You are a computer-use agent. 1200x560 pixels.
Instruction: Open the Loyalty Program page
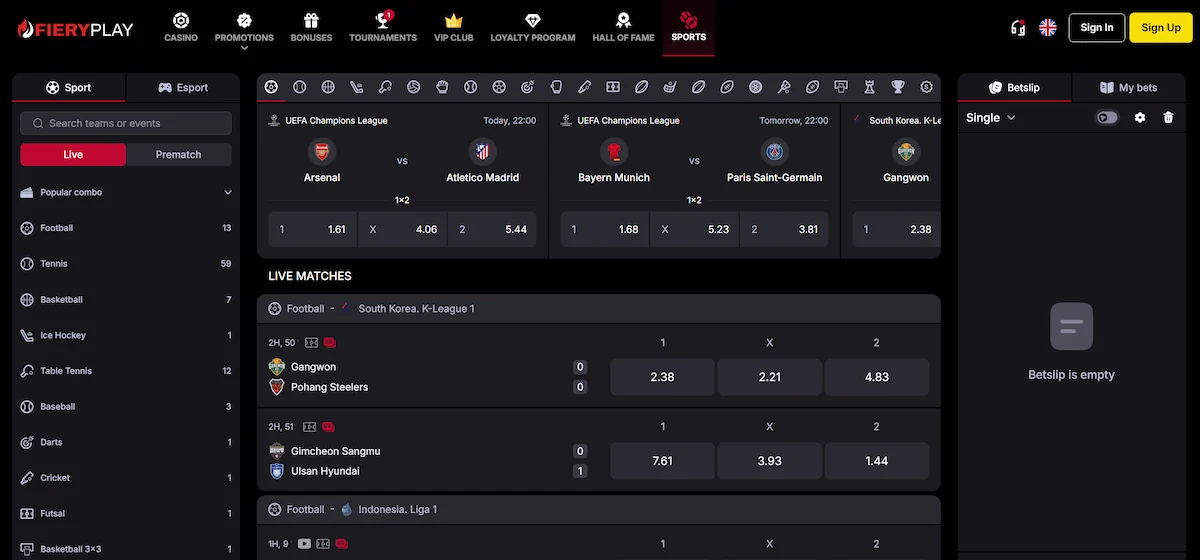(533, 27)
